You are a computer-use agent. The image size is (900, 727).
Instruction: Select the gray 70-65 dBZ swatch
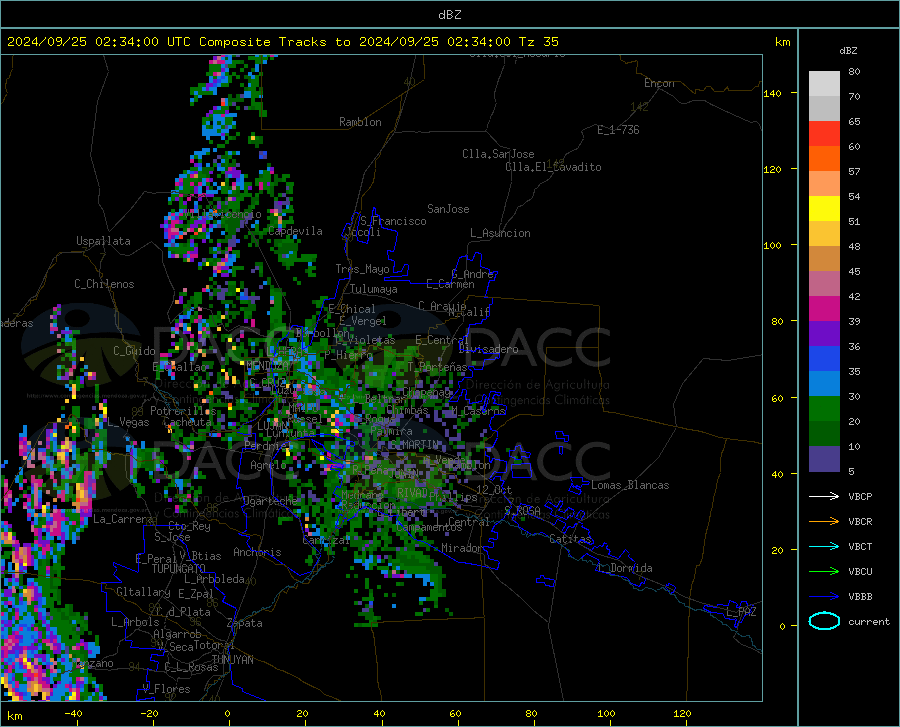pos(824,109)
